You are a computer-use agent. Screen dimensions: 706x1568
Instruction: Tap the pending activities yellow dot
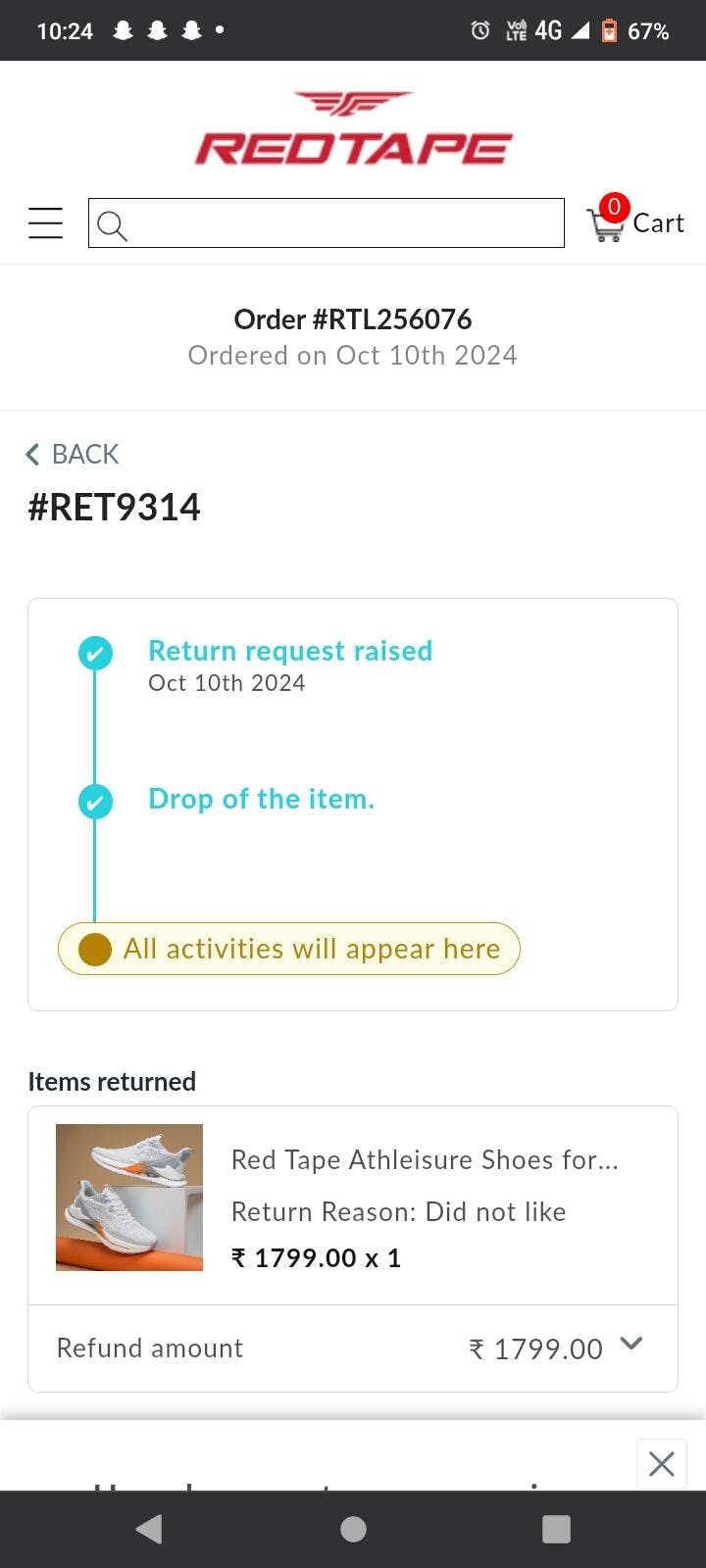coord(95,949)
